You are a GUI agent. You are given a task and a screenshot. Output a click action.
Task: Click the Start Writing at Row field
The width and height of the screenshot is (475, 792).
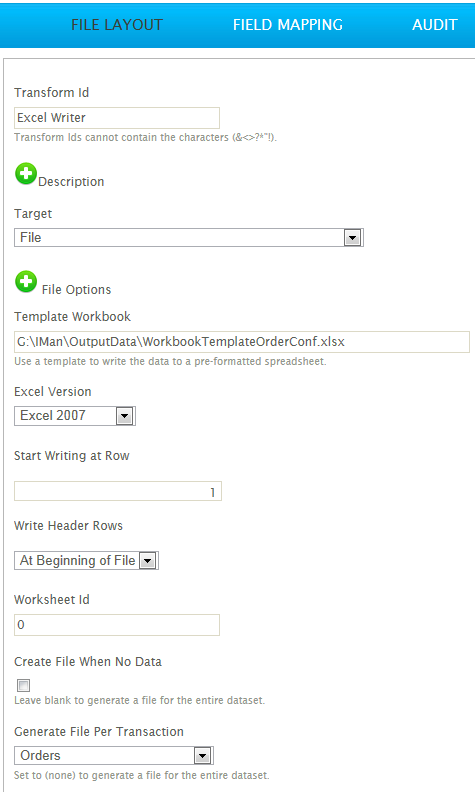(x=118, y=491)
